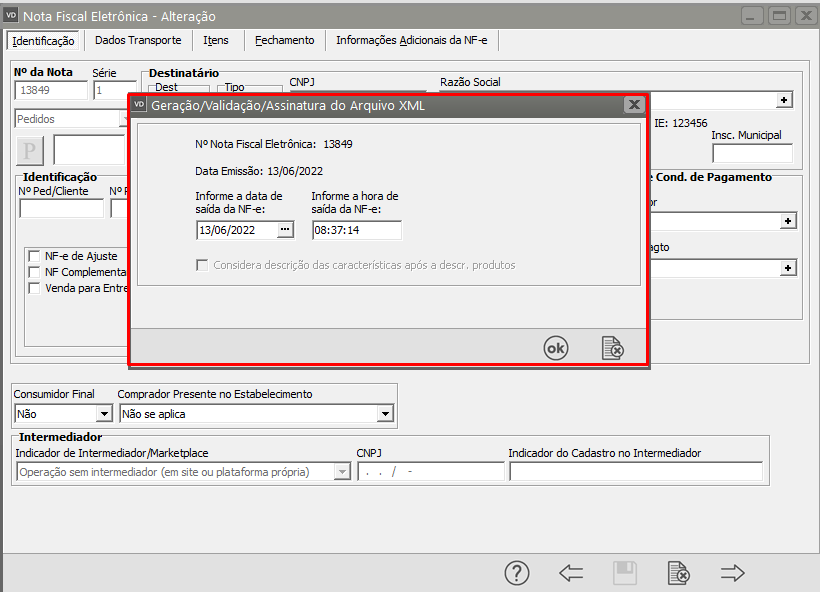Open the help question mark icon
Viewport: 820px width, 592px height.
pos(516,573)
